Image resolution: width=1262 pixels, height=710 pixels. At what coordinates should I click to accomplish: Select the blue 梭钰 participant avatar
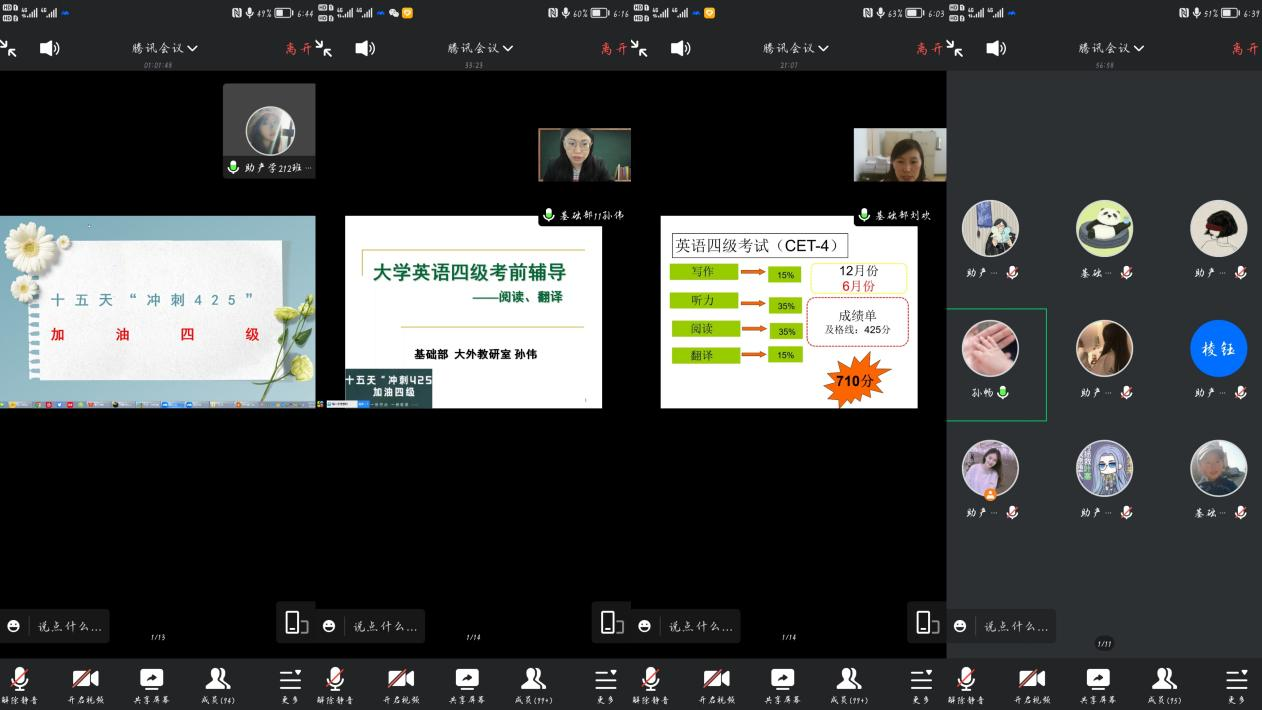click(x=1219, y=349)
